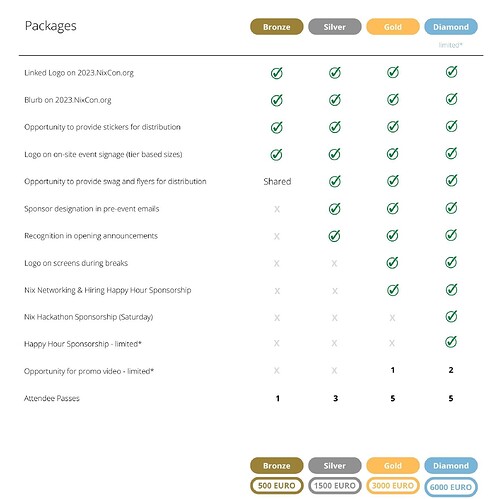Click the 3000 EURO price pill
Viewport: 502px width, 499px height.
[x=393, y=486]
